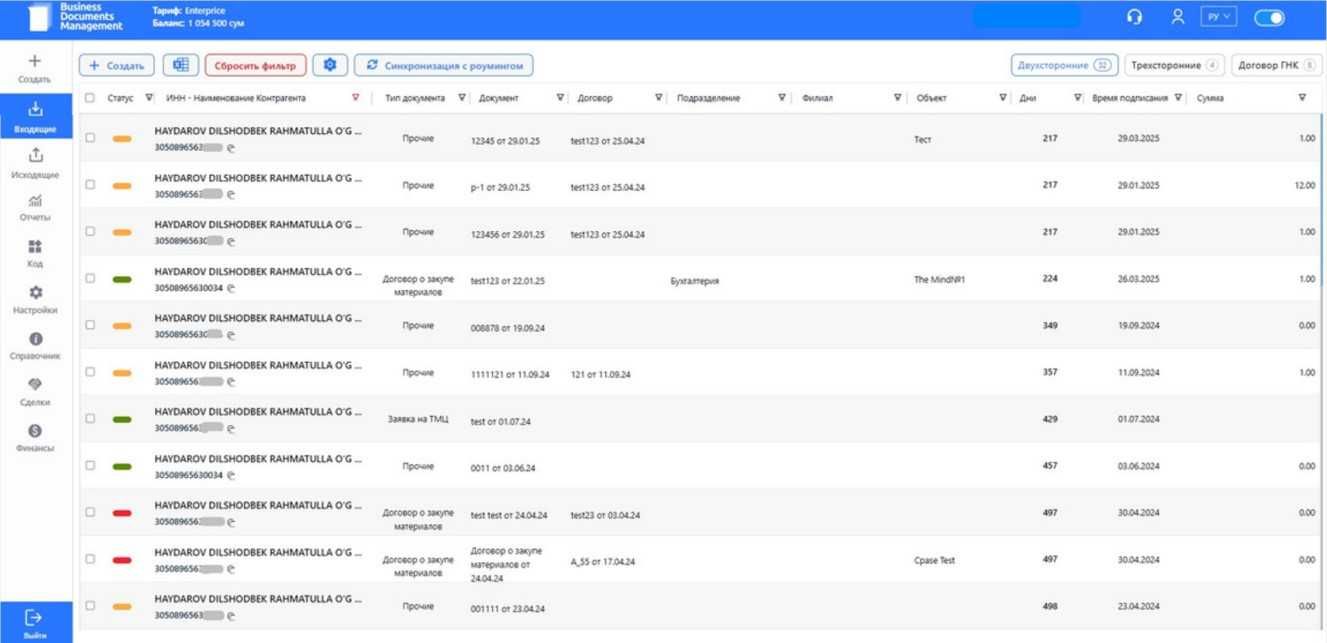Open the РУ language dropdown

point(1219,17)
